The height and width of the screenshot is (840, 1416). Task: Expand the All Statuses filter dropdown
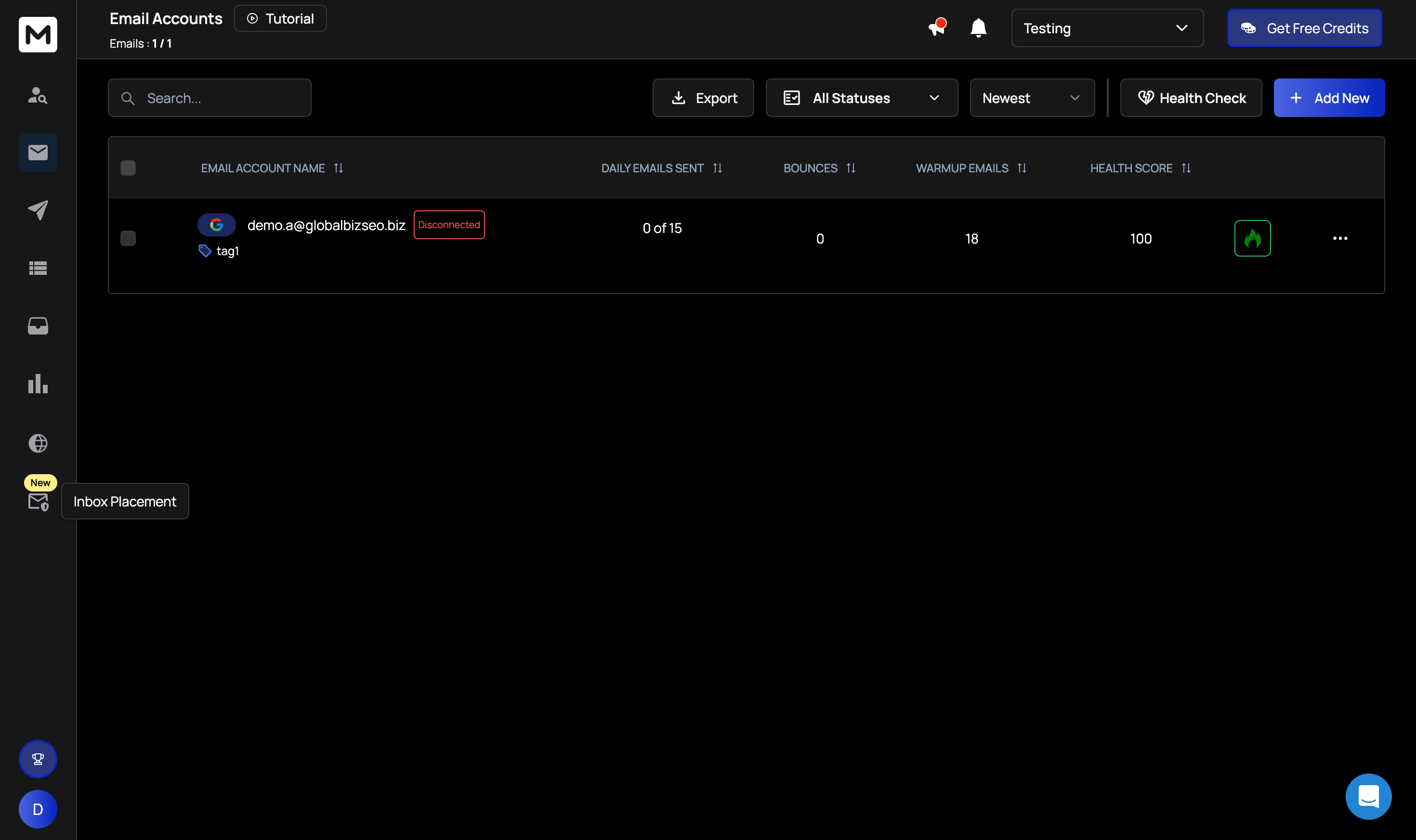(x=861, y=98)
